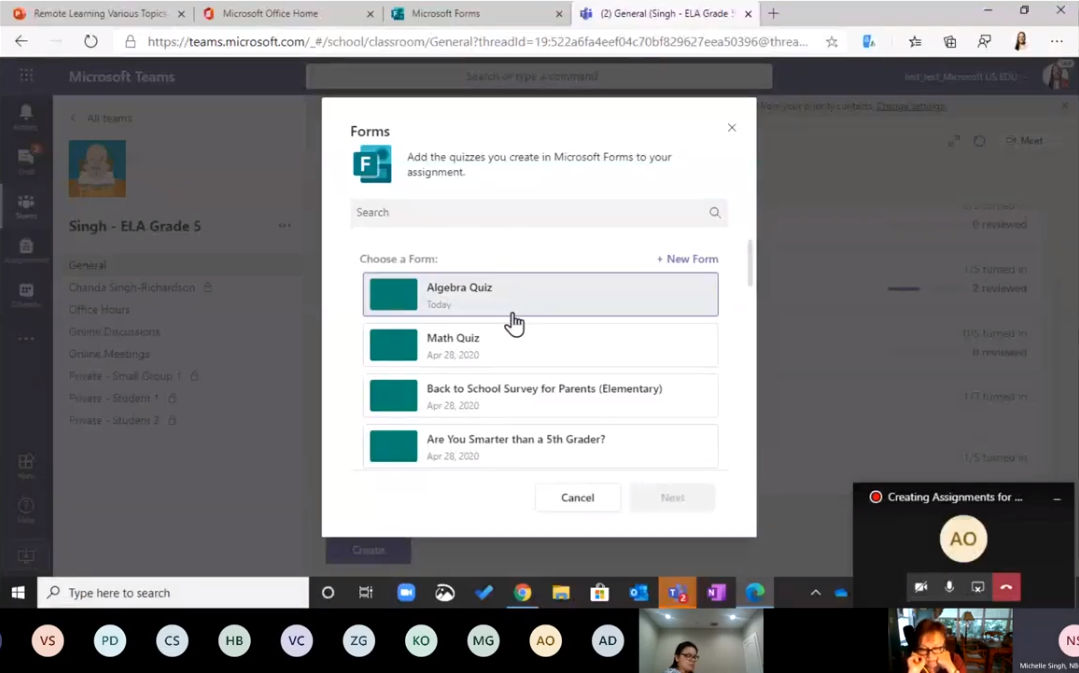Image resolution: width=1079 pixels, height=673 pixels.
Task: Pick Back to School Survey for Parents
Action: coord(540,396)
